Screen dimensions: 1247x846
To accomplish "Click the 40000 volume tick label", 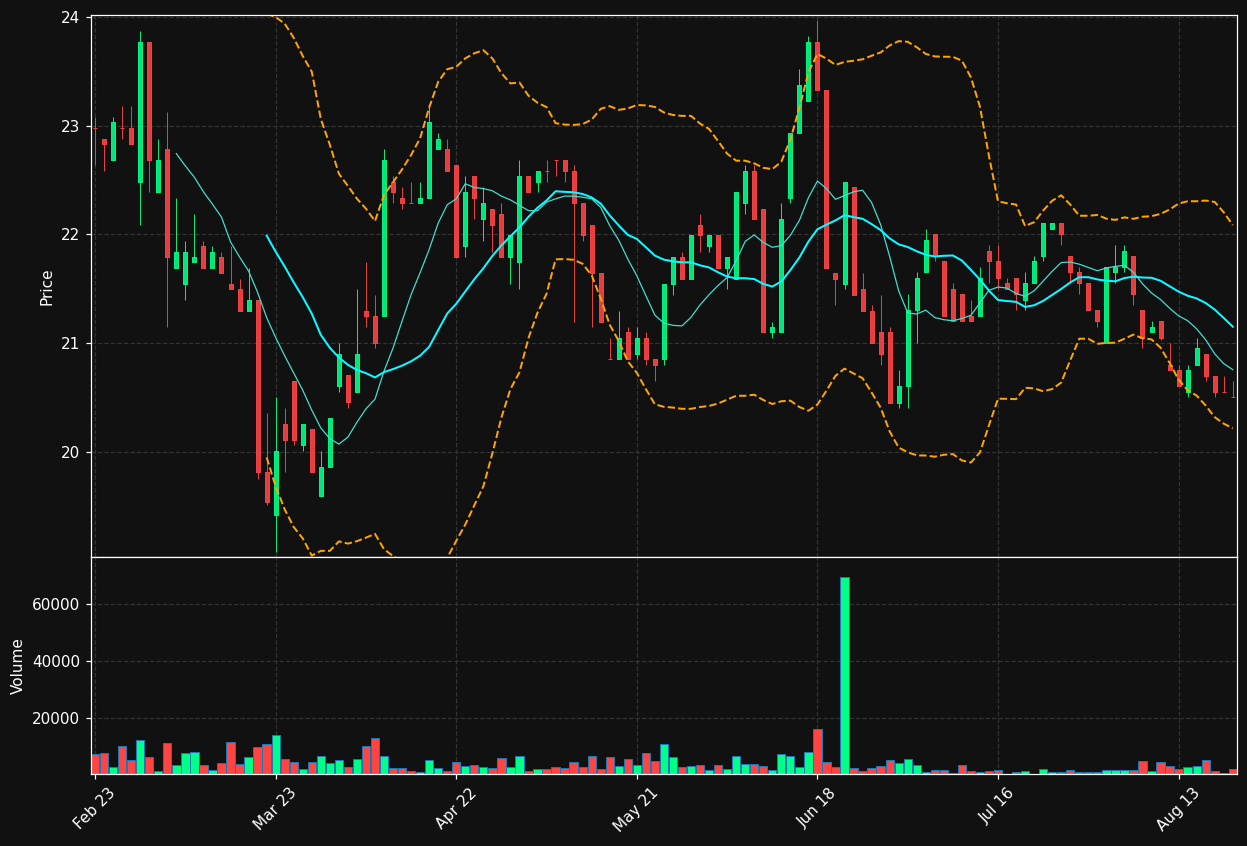I will pos(56,662).
